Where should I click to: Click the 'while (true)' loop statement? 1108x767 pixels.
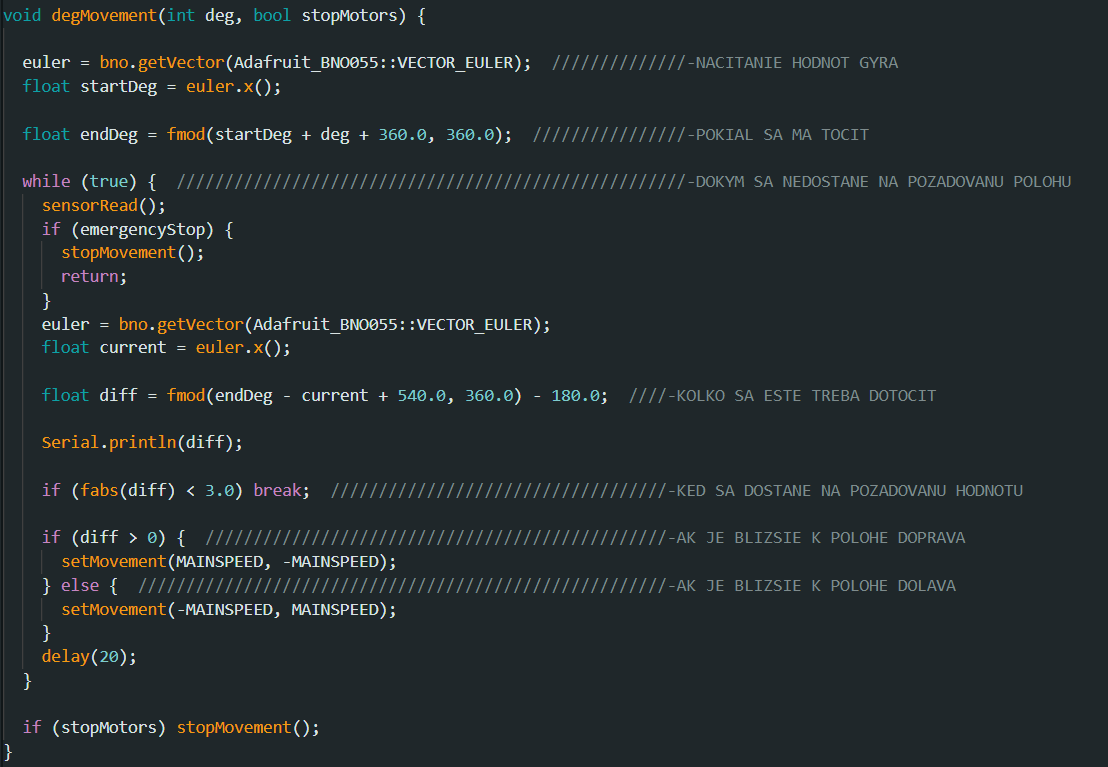point(80,181)
